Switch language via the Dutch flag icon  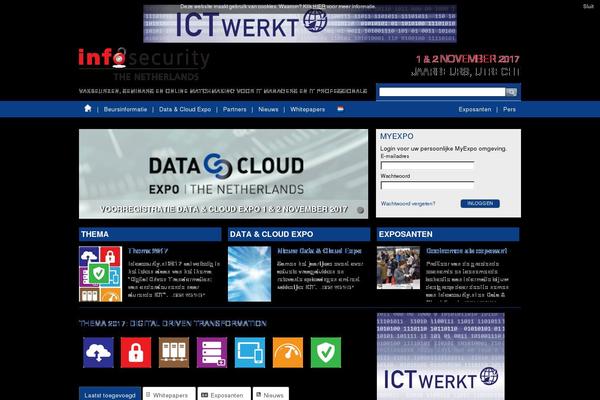point(341,109)
